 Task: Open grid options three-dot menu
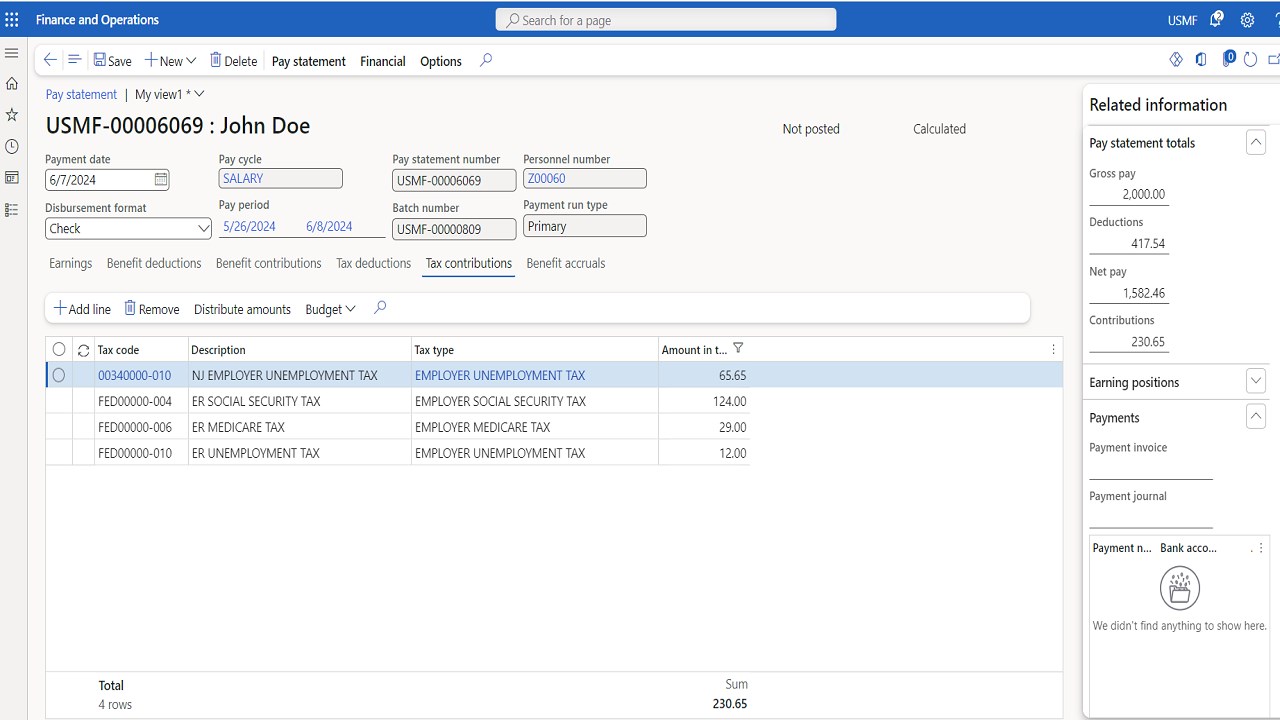(x=1053, y=350)
